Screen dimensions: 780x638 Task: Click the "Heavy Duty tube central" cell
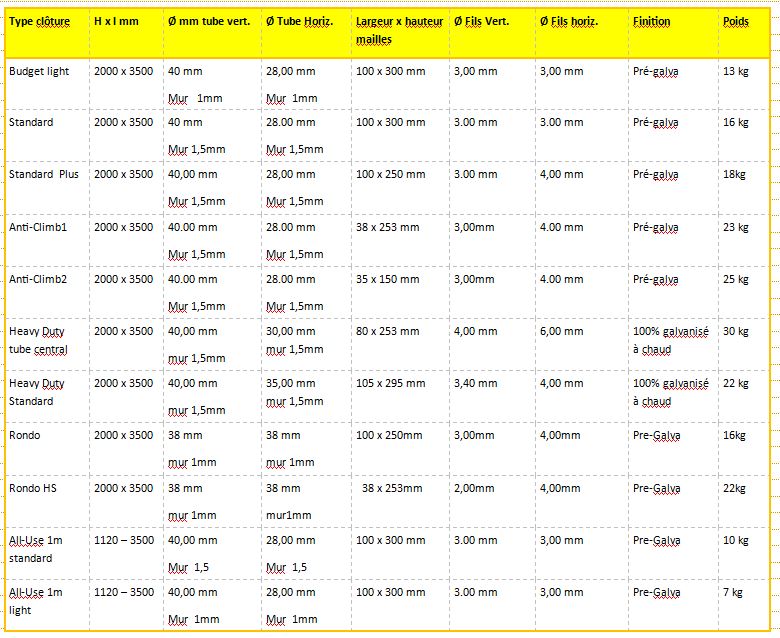pyautogui.click(x=38, y=340)
